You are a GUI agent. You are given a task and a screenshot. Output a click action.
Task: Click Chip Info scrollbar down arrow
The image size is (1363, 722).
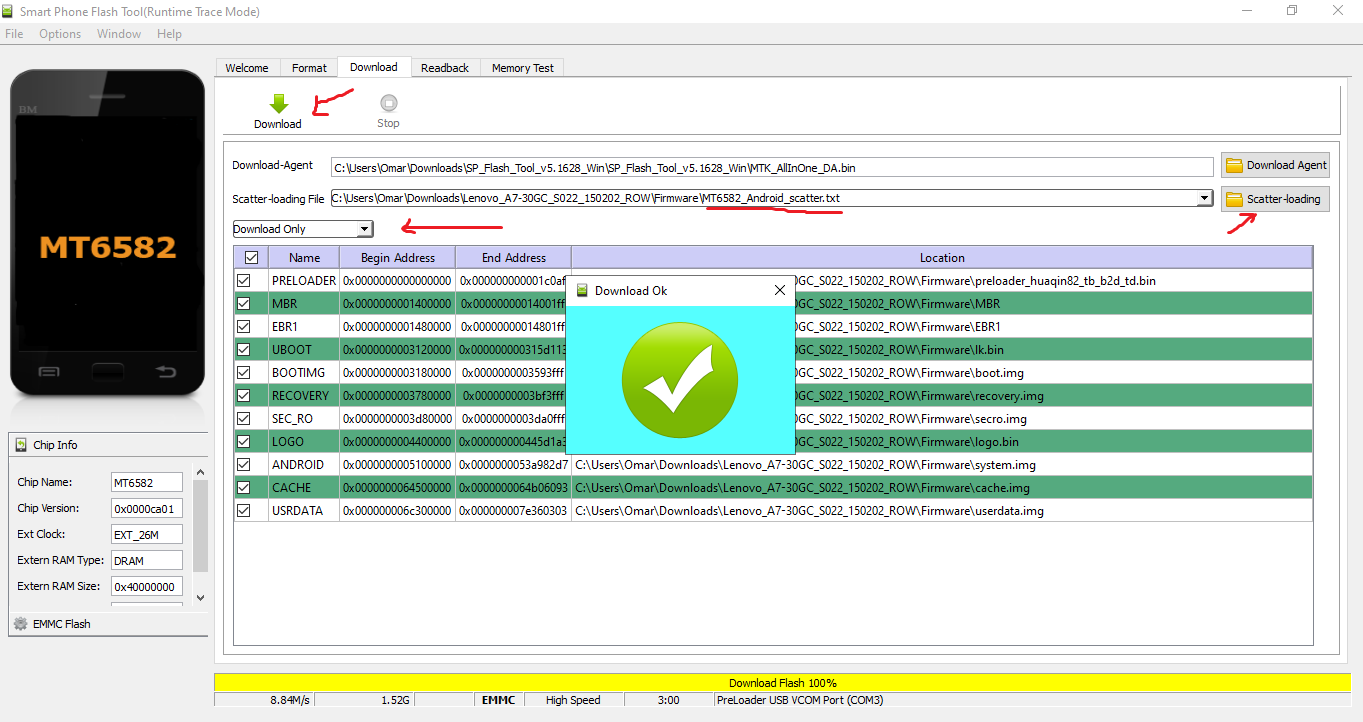tap(200, 597)
